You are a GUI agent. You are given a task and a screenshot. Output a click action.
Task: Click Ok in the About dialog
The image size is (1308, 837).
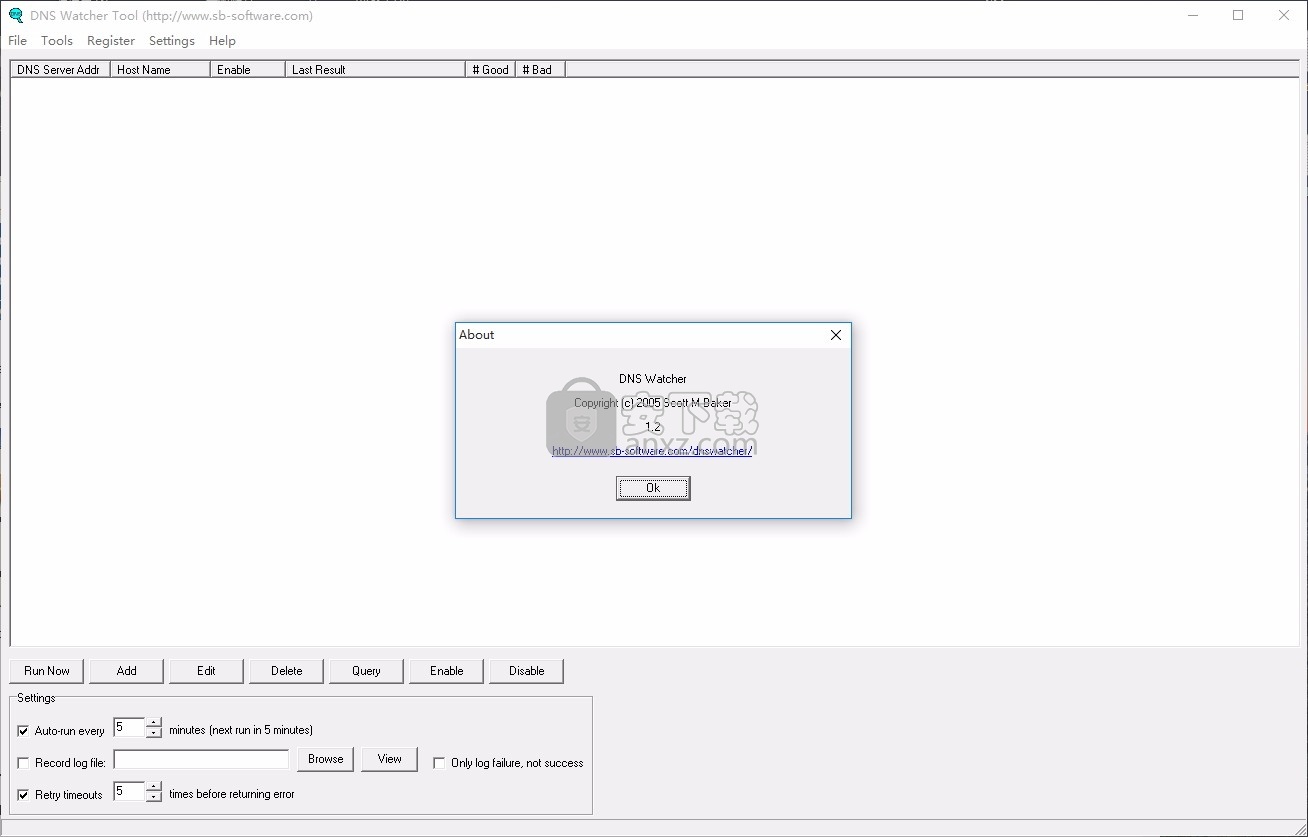click(653, 488)
